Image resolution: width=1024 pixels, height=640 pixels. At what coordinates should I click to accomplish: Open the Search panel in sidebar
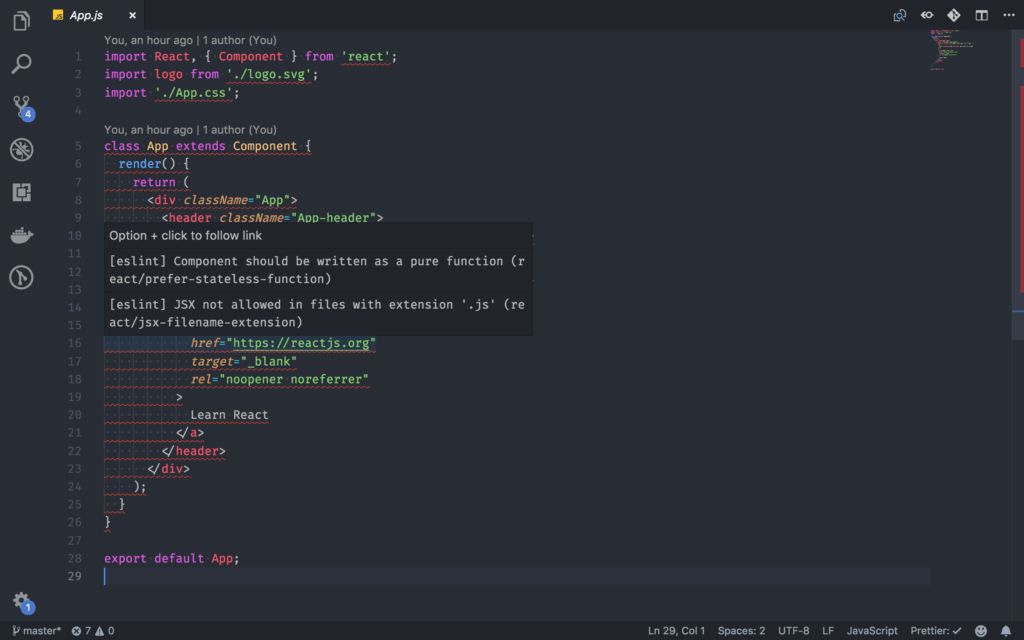pyautogui.click(x=21, y=64)
